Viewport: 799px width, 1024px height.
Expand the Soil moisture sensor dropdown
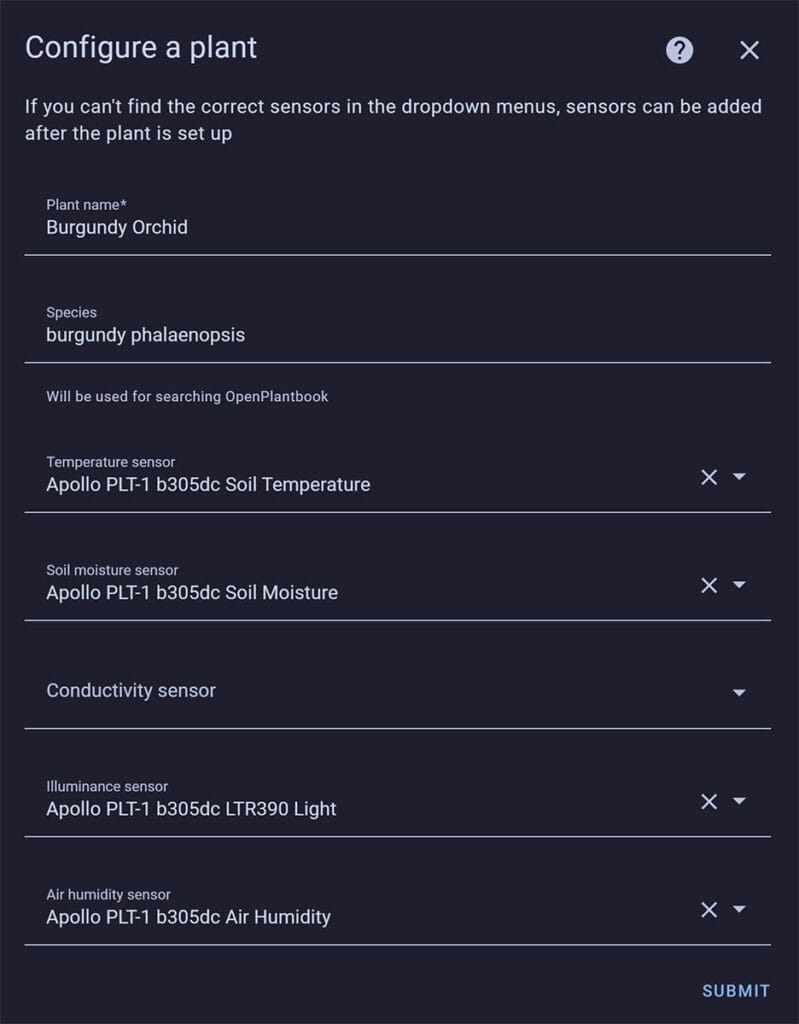740,585
